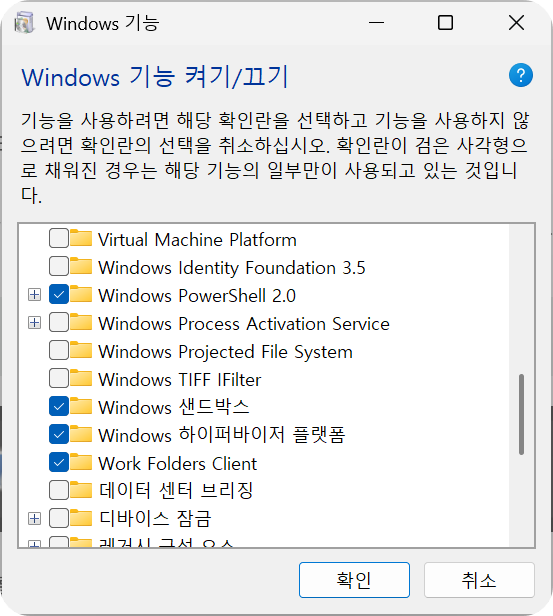Click the folder icon beside Work Folders Client
The image size is (553, 616).
[x=81, y=462]
